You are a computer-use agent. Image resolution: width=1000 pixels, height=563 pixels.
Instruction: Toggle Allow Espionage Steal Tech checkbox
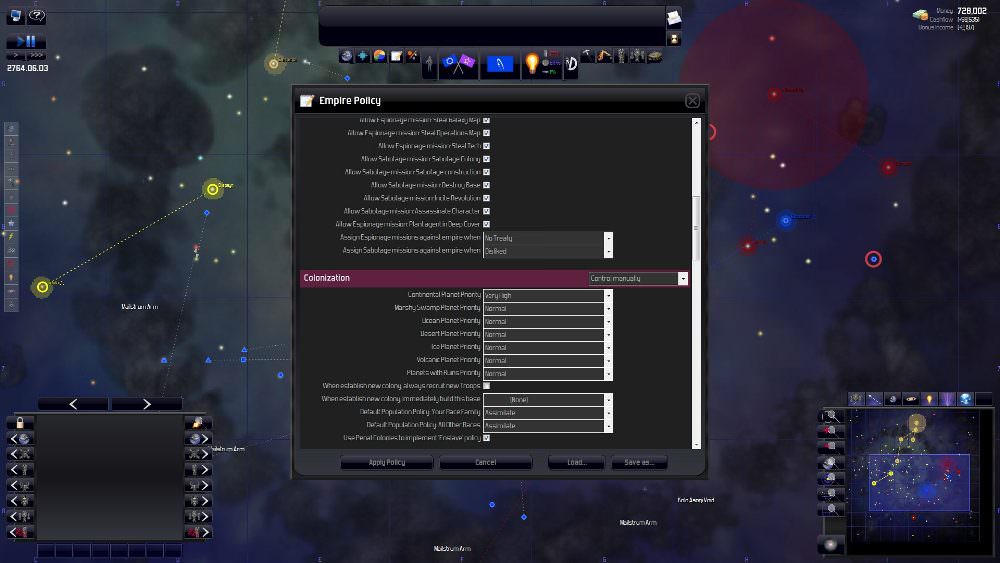point(487,146)
